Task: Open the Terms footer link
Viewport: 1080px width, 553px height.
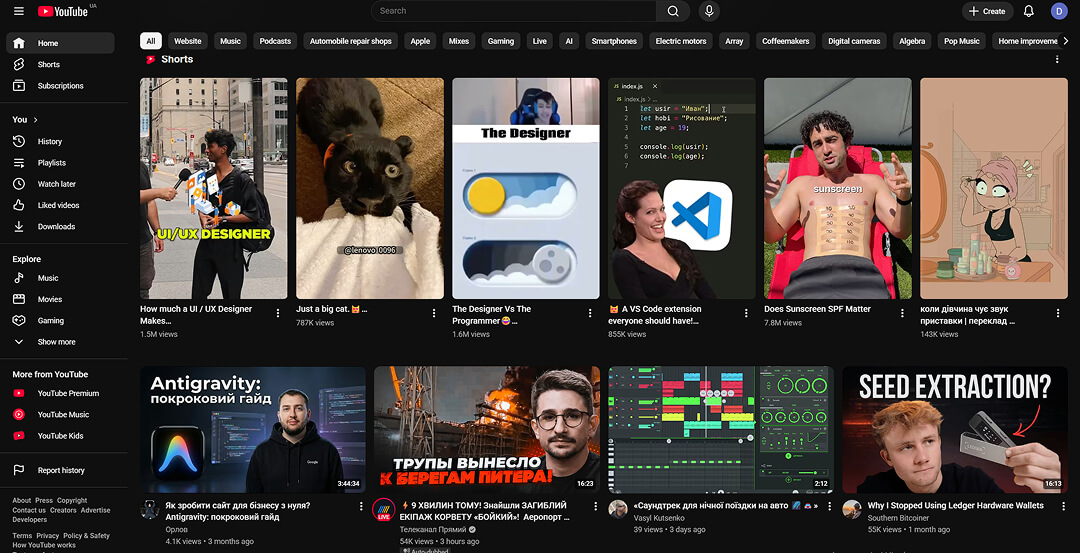Action: [22, 536]
